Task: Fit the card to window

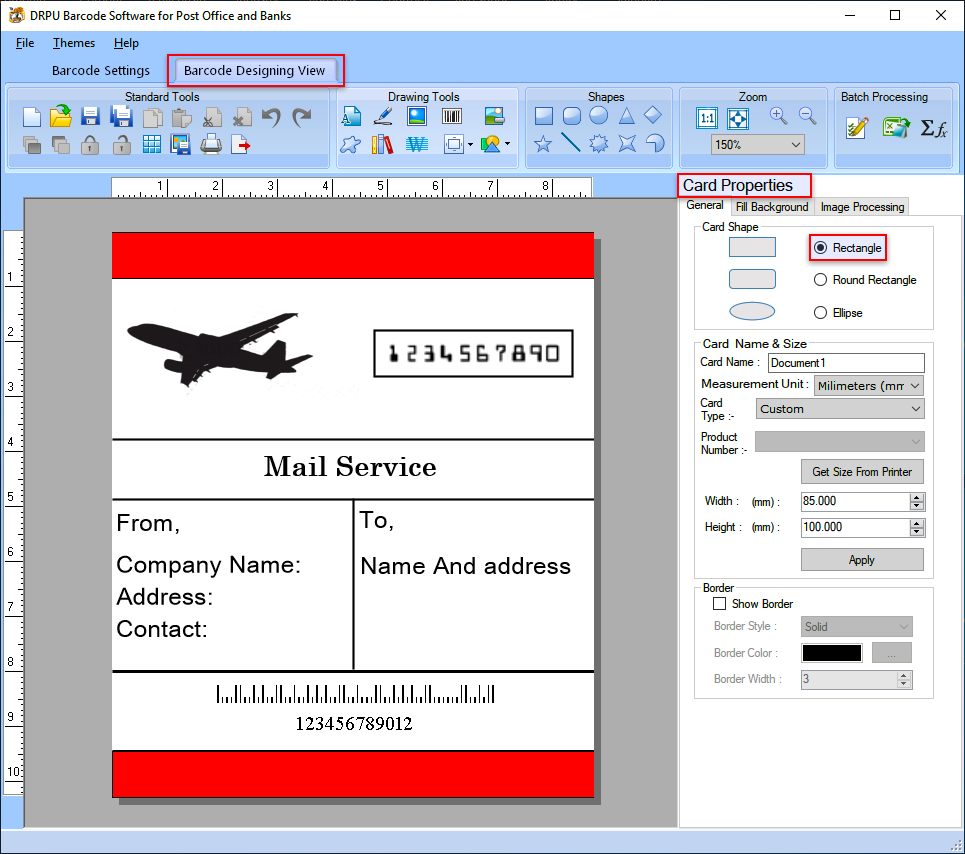Action: pyautogui.click(x=737, y=118)
